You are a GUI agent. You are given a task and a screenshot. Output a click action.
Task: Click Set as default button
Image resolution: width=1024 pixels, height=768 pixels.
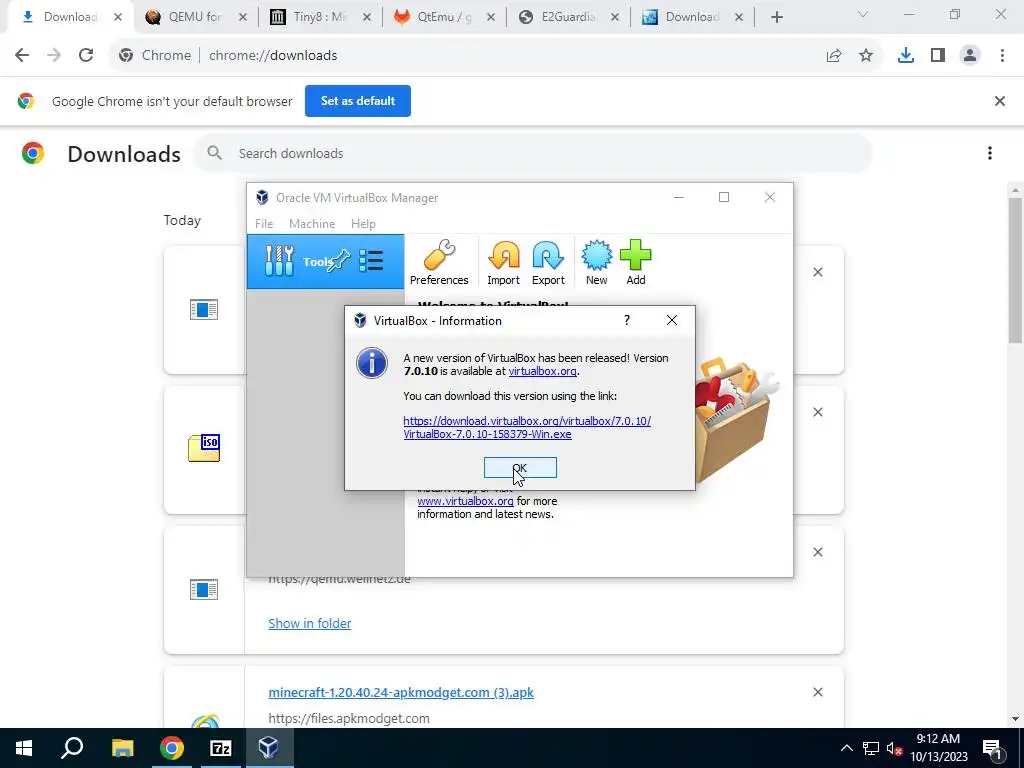(x=358, y=101)
